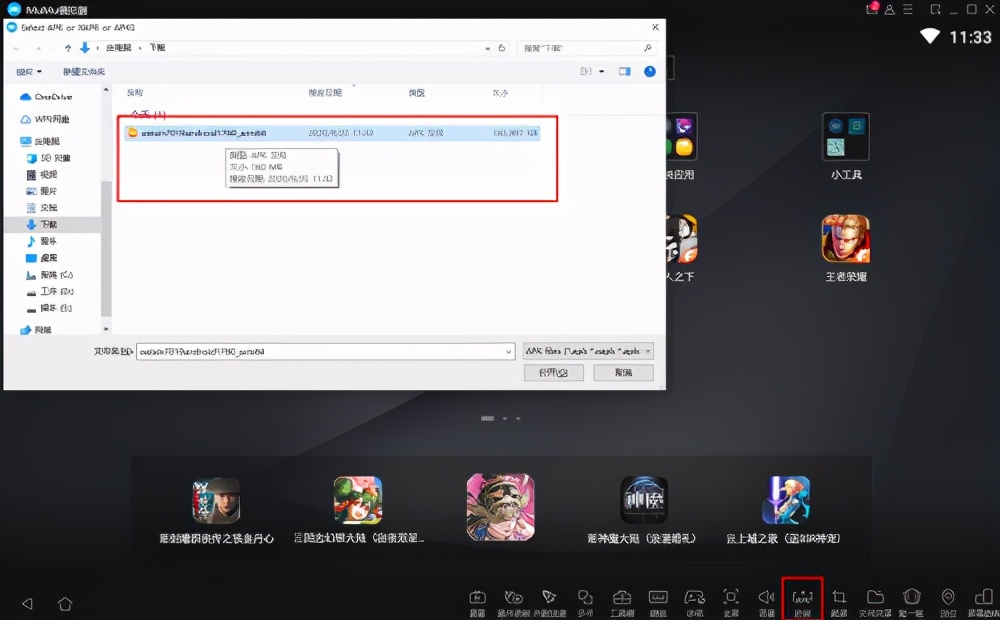1000x620 pixels.
Task: Toggle the fullscreen icon in the bottom toolbar
Action: click(x=731, y=597)
